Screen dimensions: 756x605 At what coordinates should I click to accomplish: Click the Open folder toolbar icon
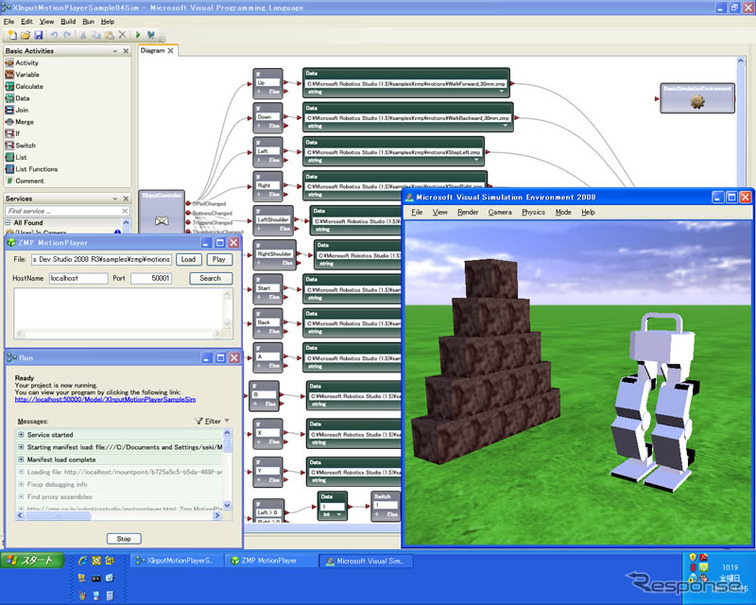[x=24, y=35]
